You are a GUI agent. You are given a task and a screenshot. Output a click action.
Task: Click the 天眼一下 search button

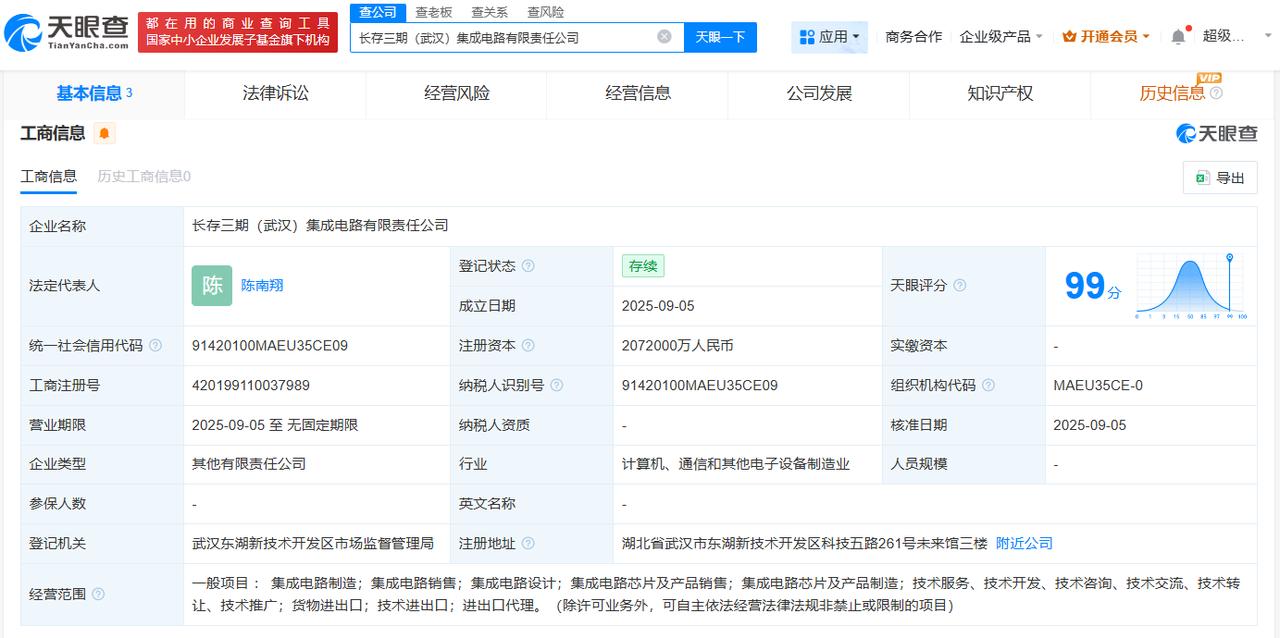click(x=720, y=37)
